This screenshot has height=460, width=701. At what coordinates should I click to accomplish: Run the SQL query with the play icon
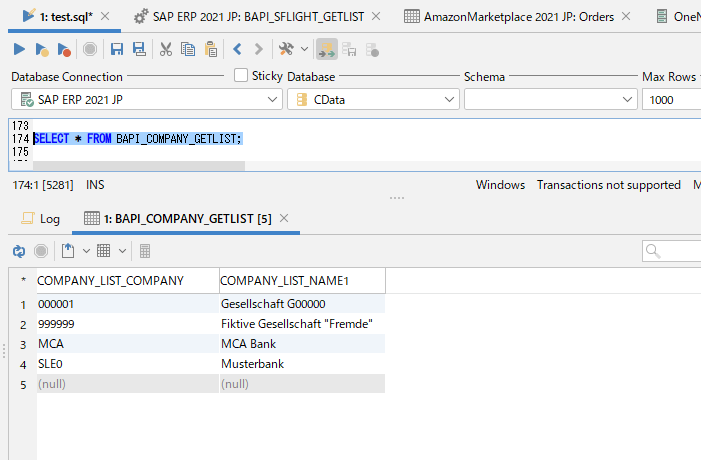19,49
